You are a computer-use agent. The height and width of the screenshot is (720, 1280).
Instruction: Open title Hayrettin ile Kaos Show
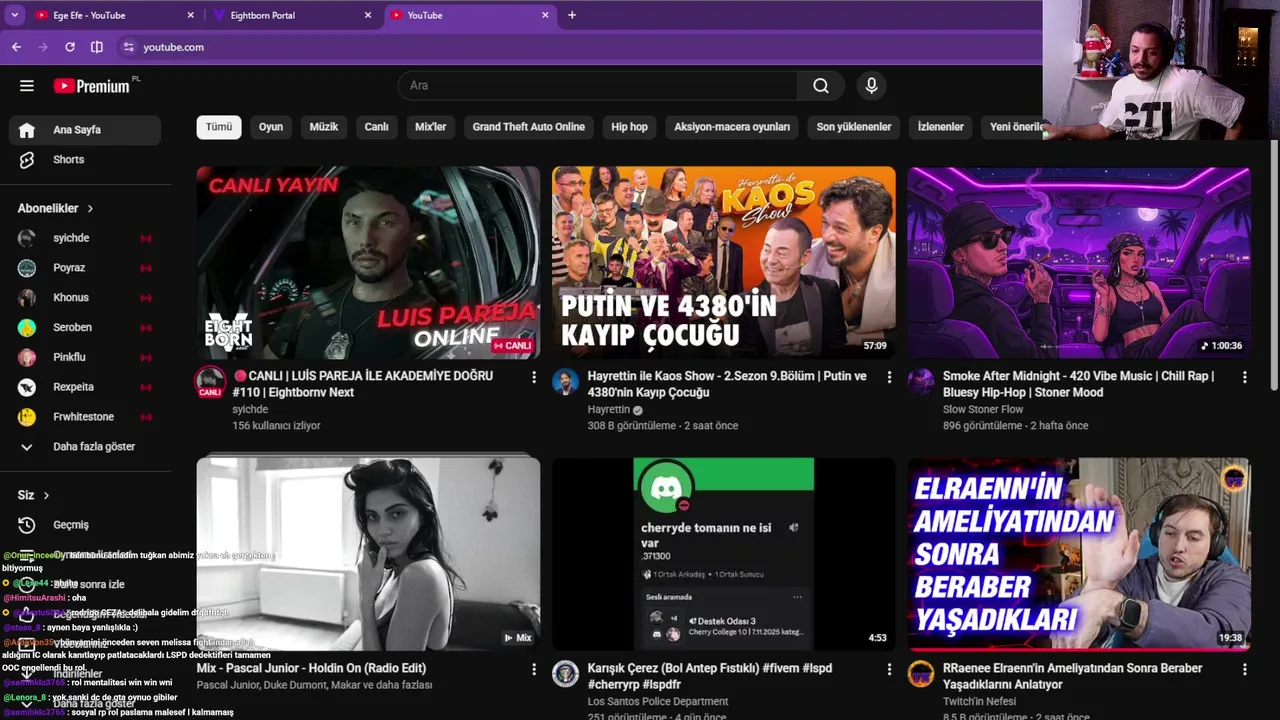[x=727, y=384]
